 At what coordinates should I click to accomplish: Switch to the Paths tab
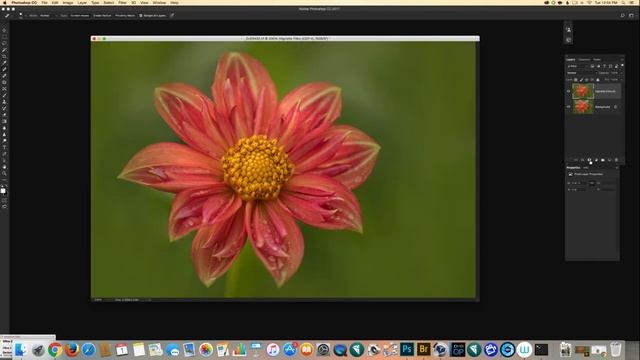point(597,60)
